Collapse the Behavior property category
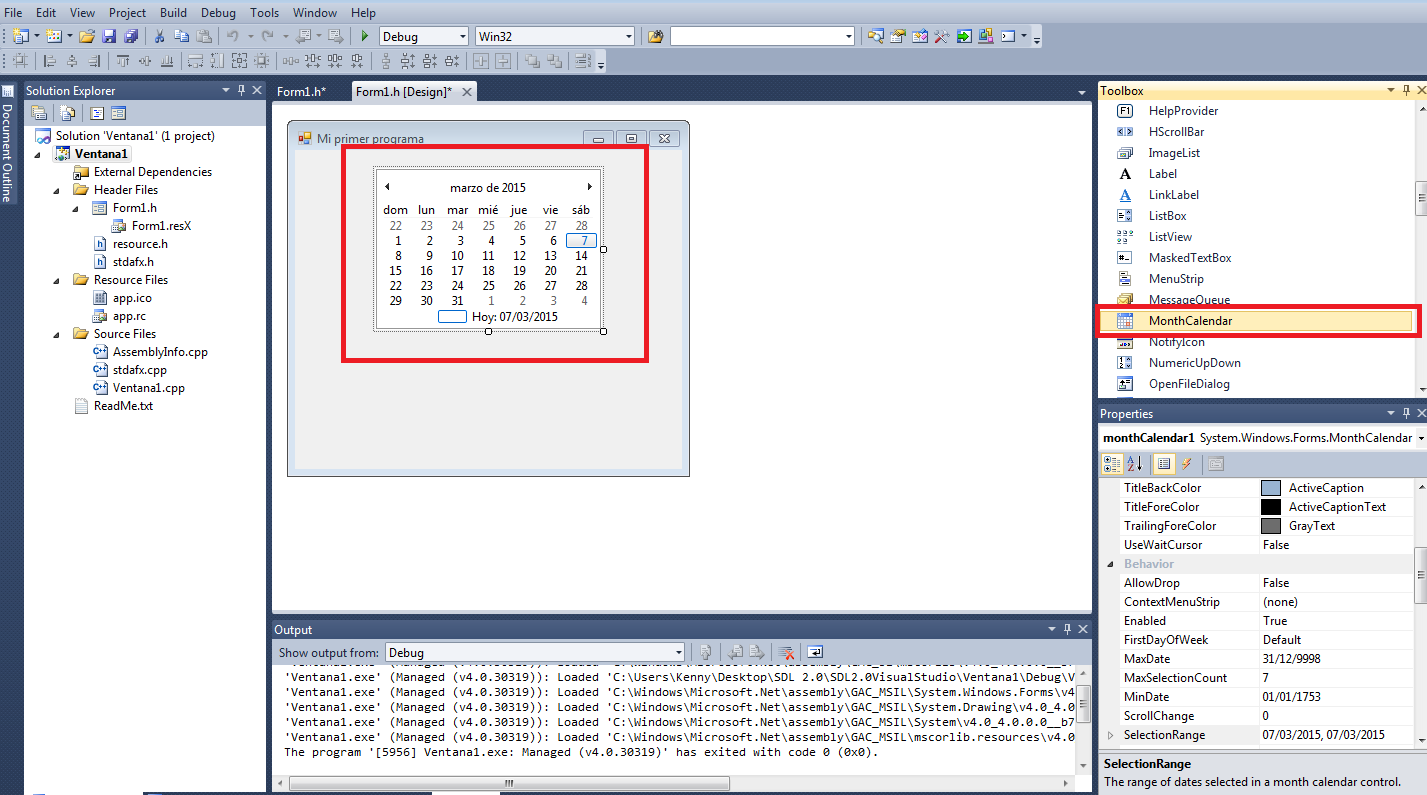The image size is (1427, 795). click(1110, 564)
